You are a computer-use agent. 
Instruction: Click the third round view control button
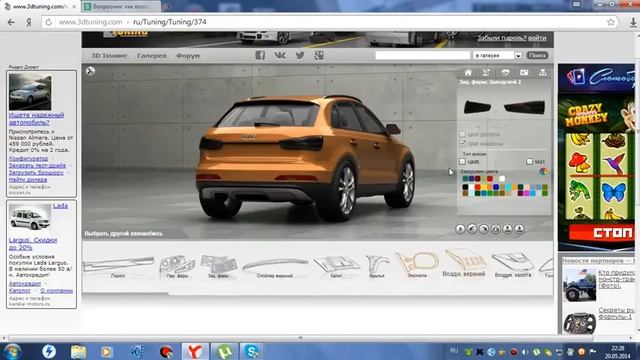(484, 229)
